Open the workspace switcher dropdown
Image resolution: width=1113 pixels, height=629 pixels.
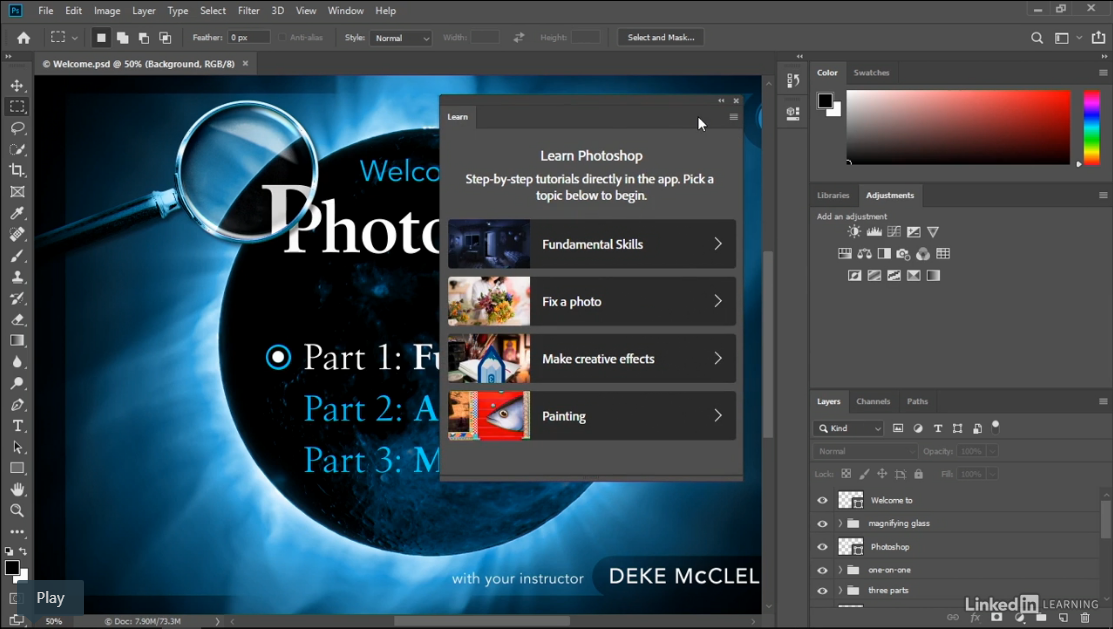click(x=1067, y=38)
